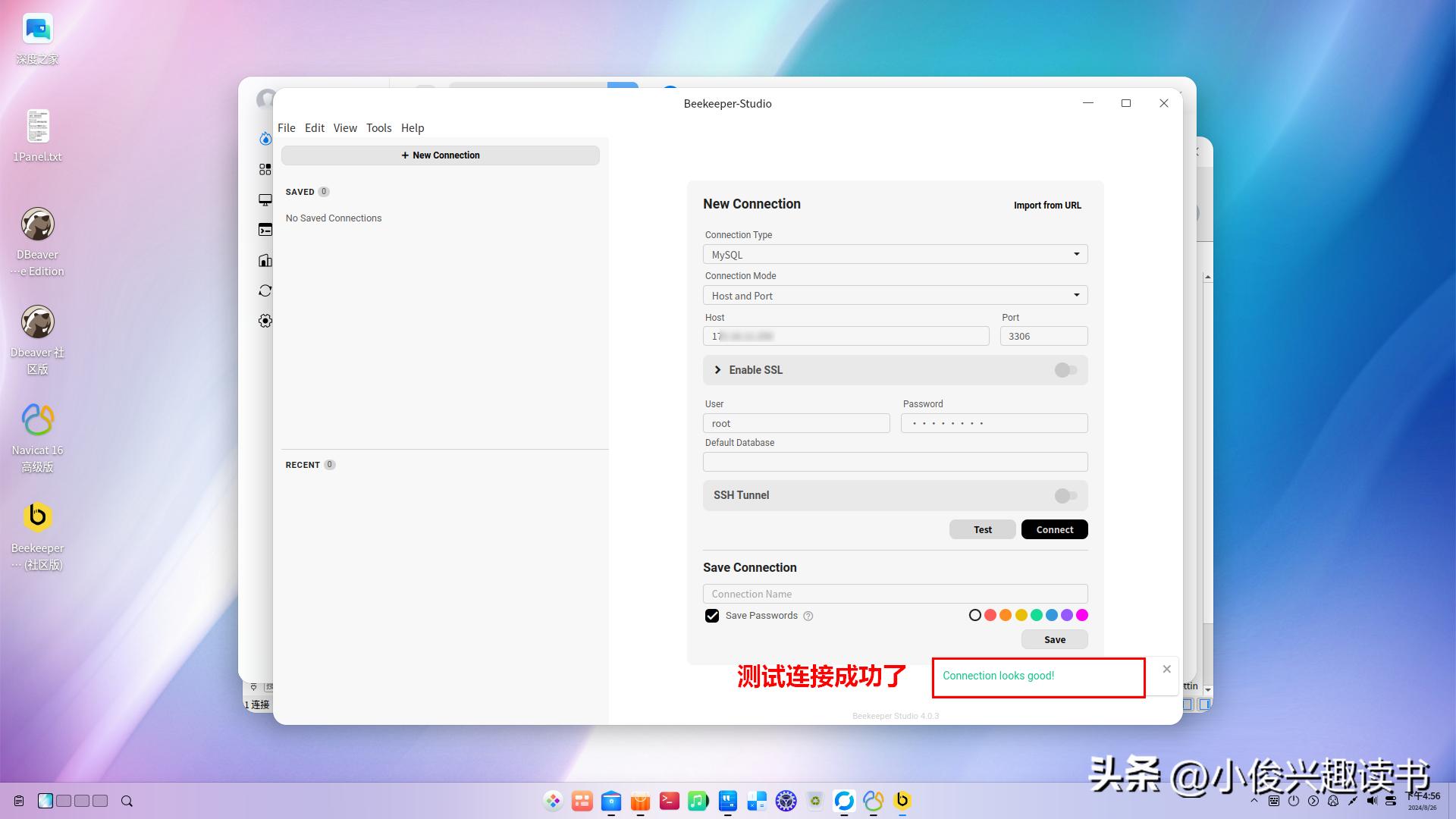Viewport: 1456px width, 819px height.
Task: Open the trash bin in dock
Action: click(814, 801)
